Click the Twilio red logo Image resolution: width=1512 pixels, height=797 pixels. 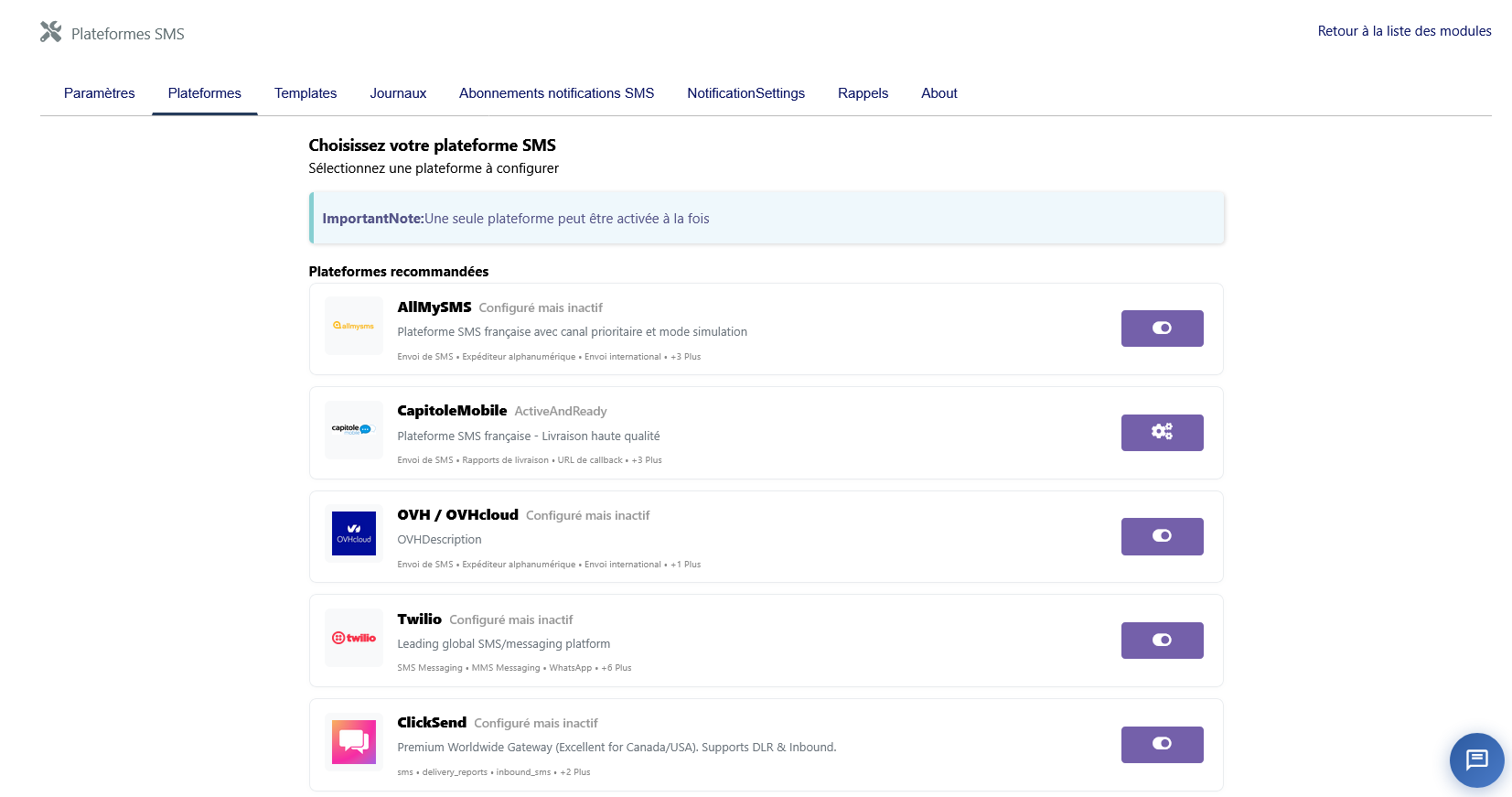click(353, 638)
